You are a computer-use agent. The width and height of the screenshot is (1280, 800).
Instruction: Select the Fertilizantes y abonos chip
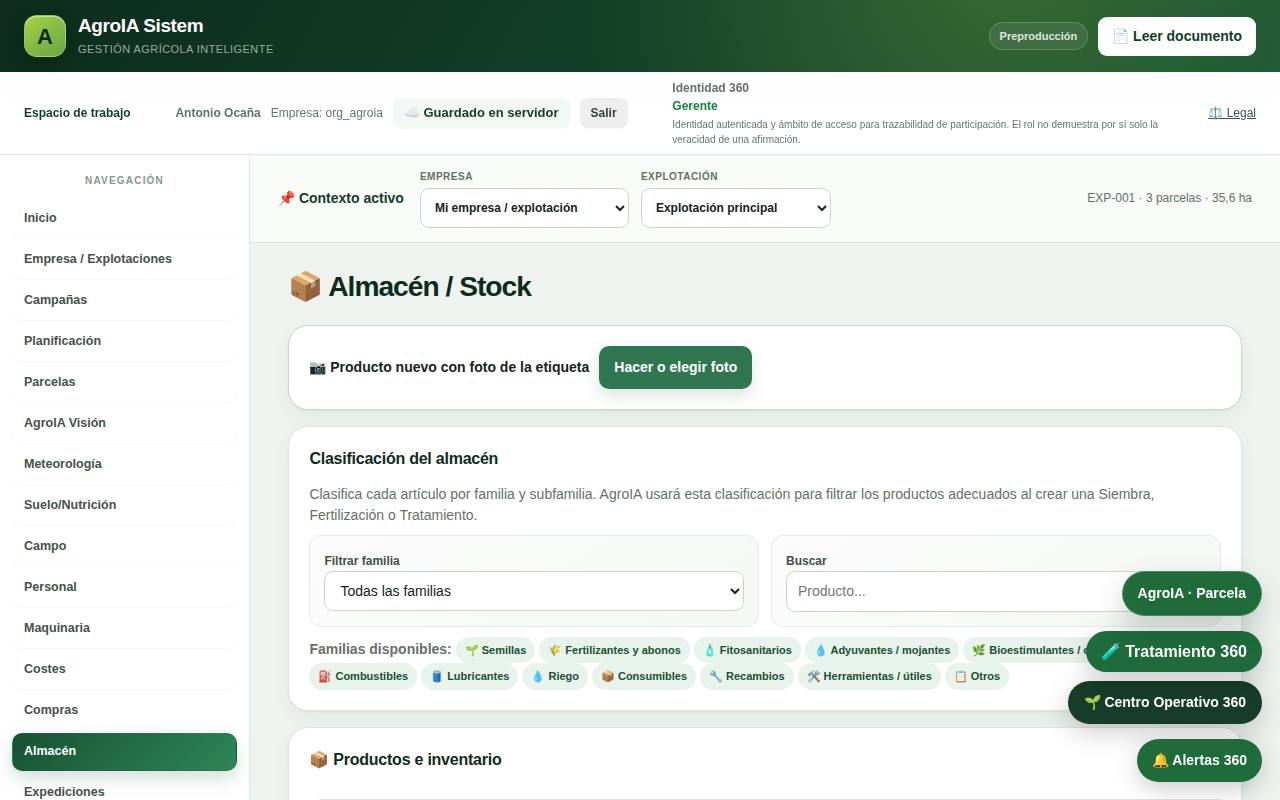614,650
